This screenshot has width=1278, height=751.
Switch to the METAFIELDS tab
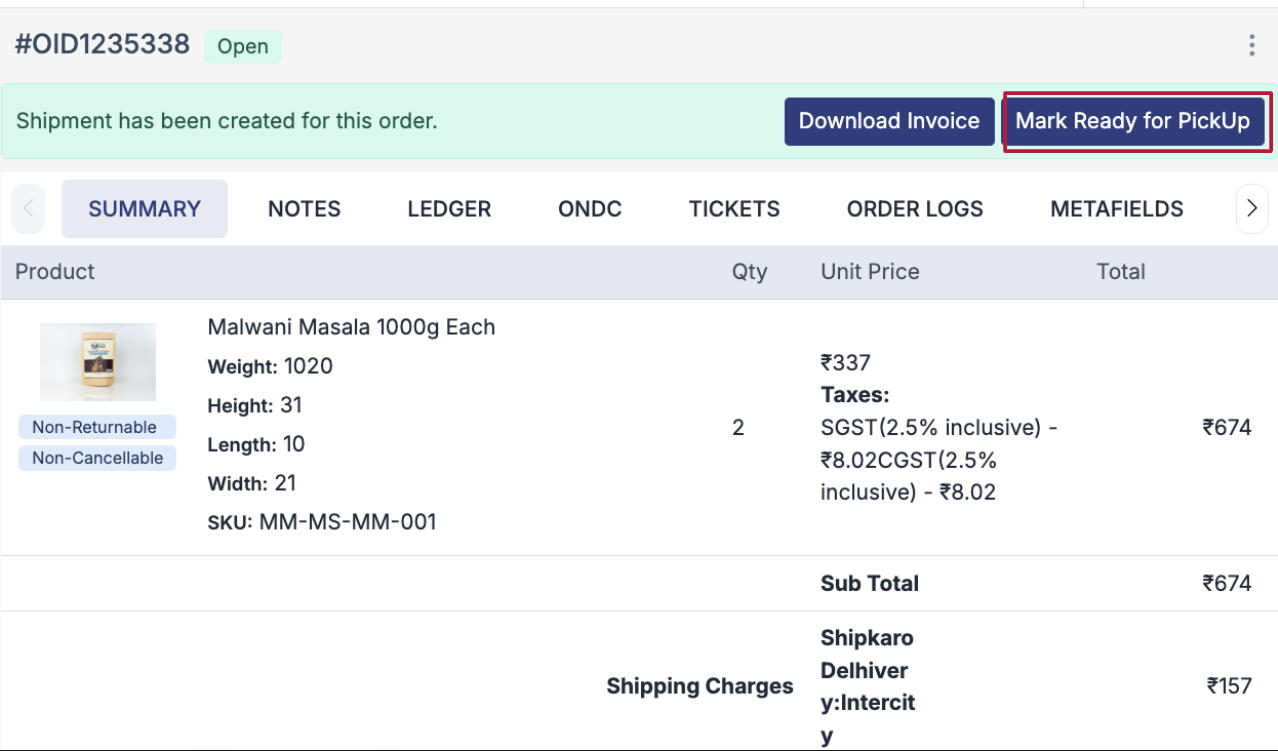point(1116,209)
